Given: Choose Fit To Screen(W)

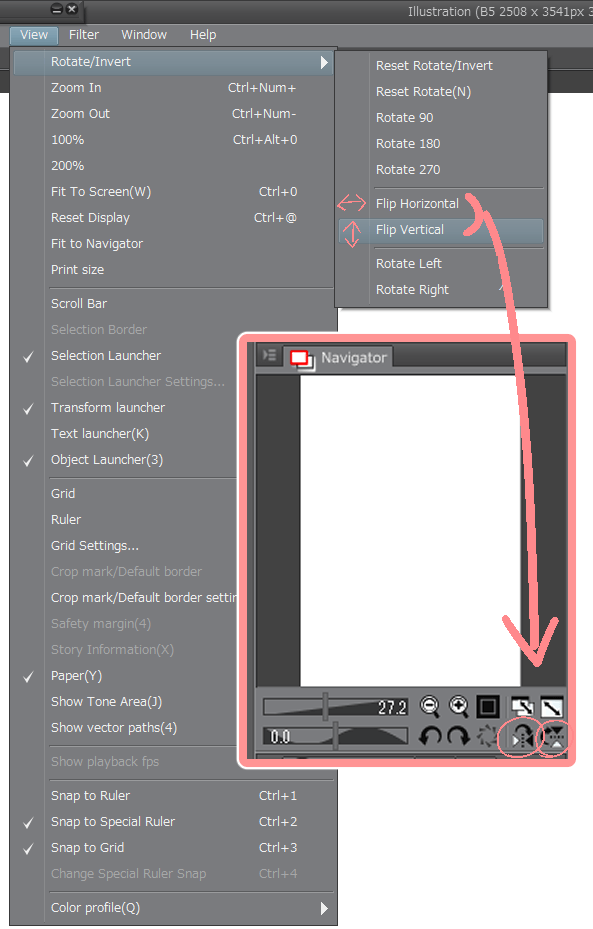Looking at the screenshot, I should coord(173,192).
